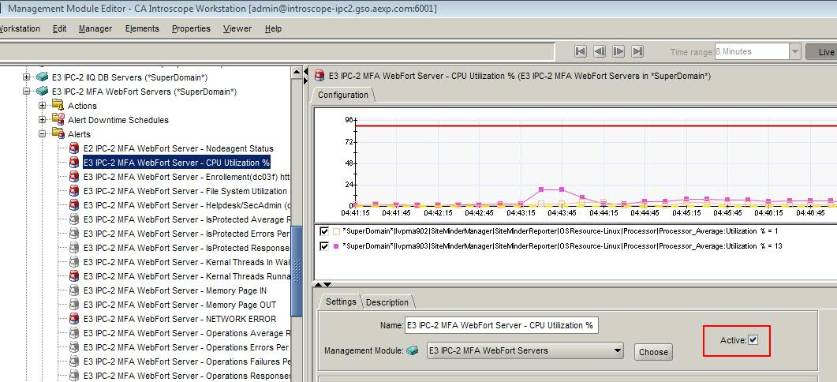837x382 pixels.
Task: Click the Operations Errors Per alert icon
Action: [74, 347]
